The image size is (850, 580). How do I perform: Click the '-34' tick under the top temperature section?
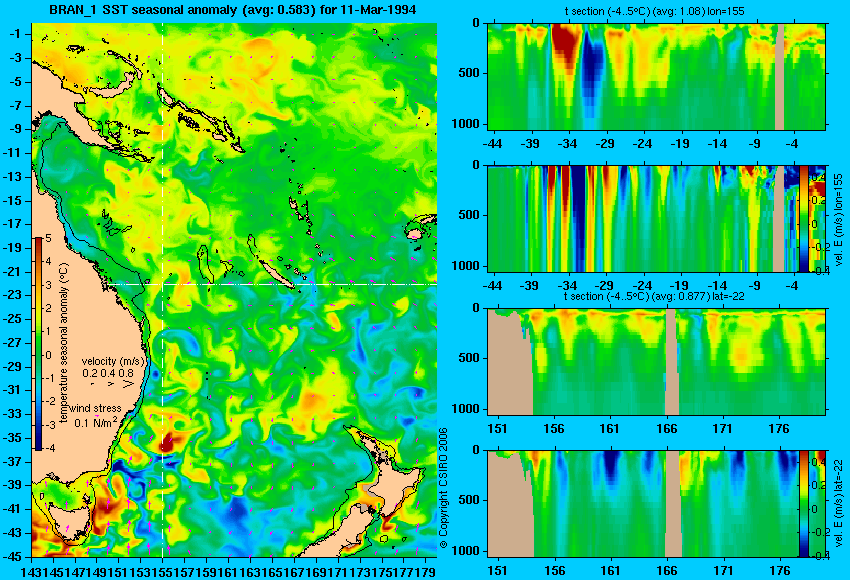[568, 144]
